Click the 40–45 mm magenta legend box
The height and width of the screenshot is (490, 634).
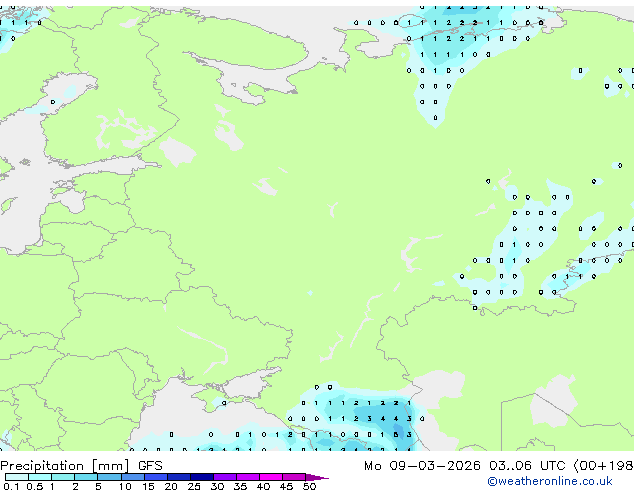pyautogui.click(x=271, y=477)
